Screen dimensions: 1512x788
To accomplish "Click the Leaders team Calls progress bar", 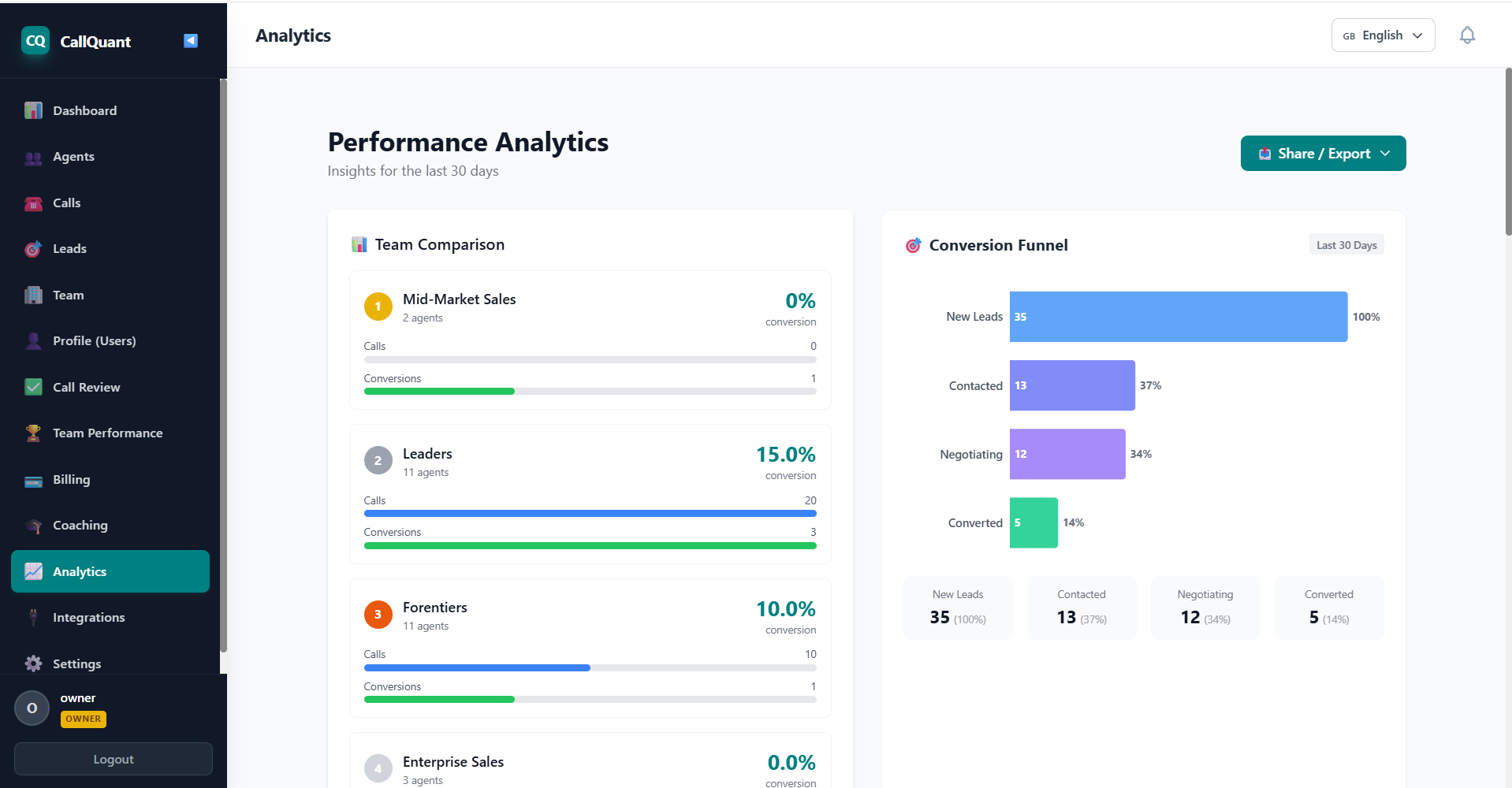I will [x=590, y=513].
